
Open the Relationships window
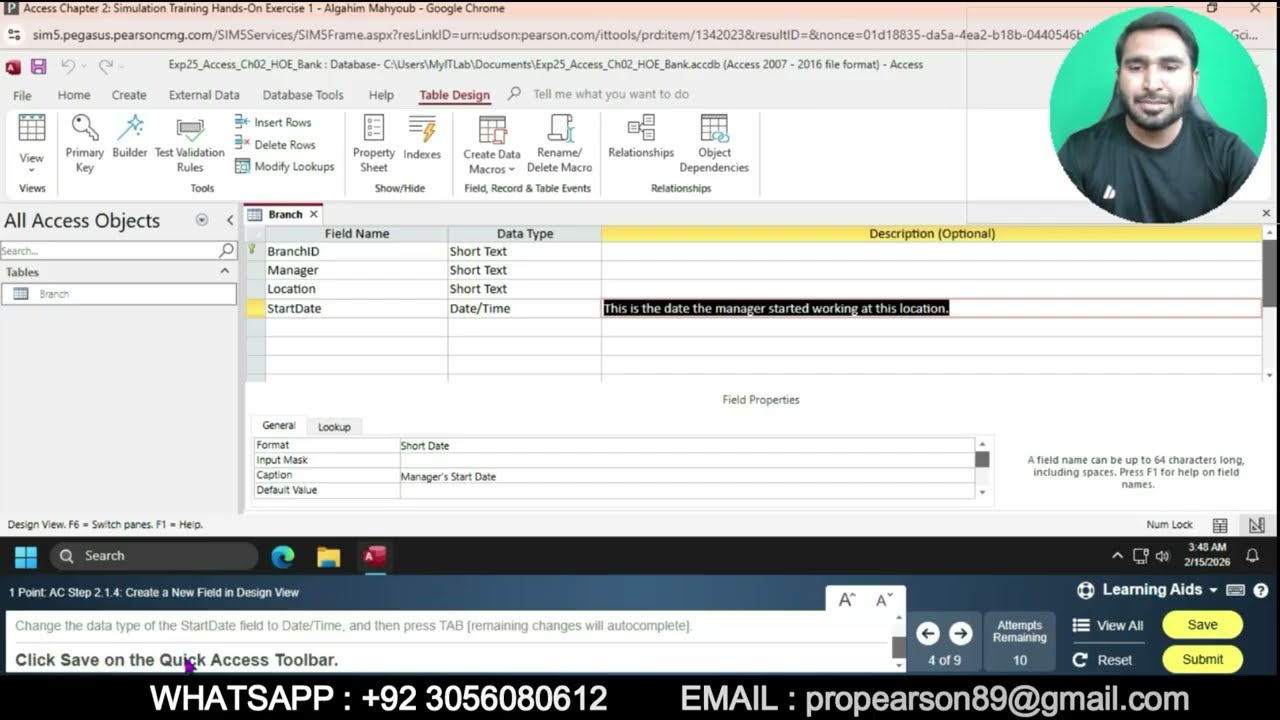coord(641,137)
